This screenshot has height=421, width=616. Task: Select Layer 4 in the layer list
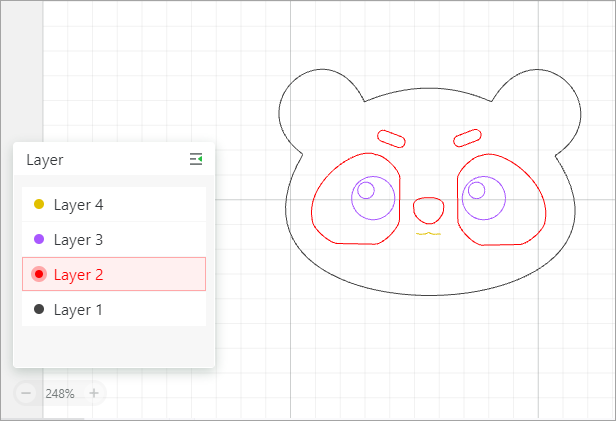click(114, 204)
